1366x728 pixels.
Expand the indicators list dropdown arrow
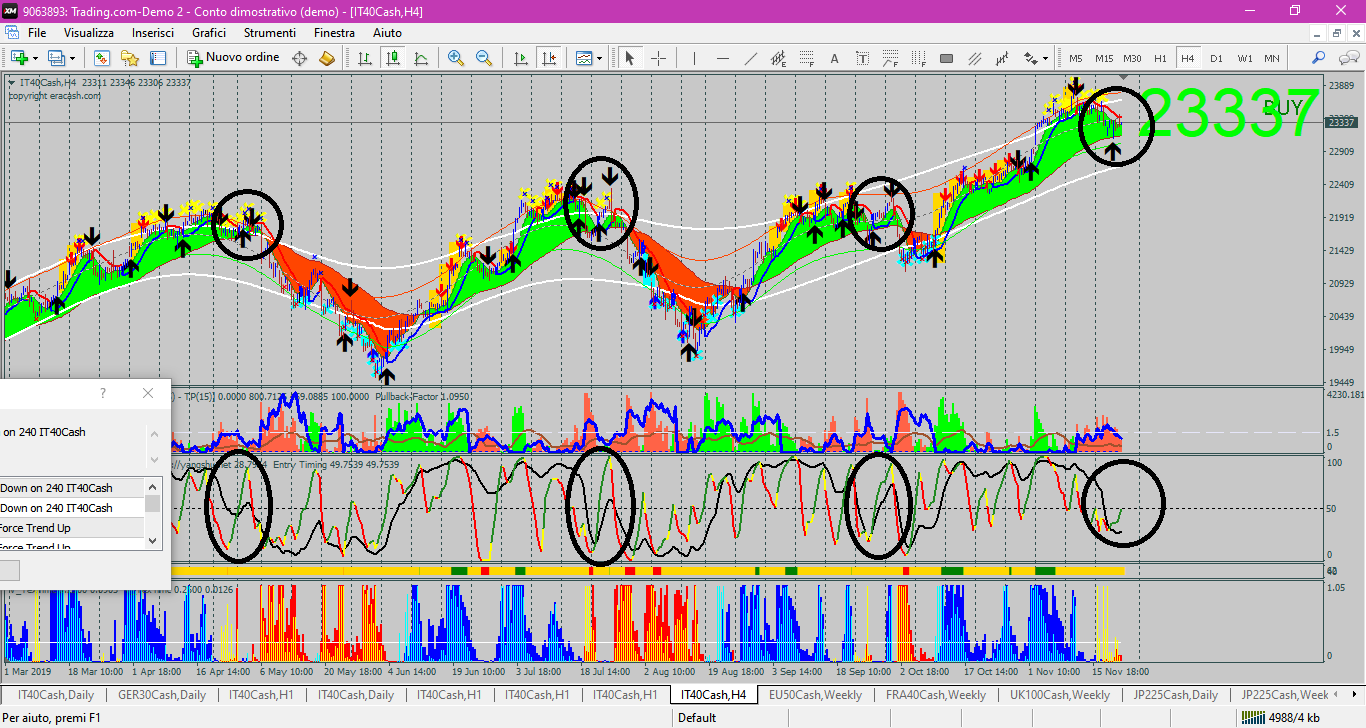tap(599, 58)
